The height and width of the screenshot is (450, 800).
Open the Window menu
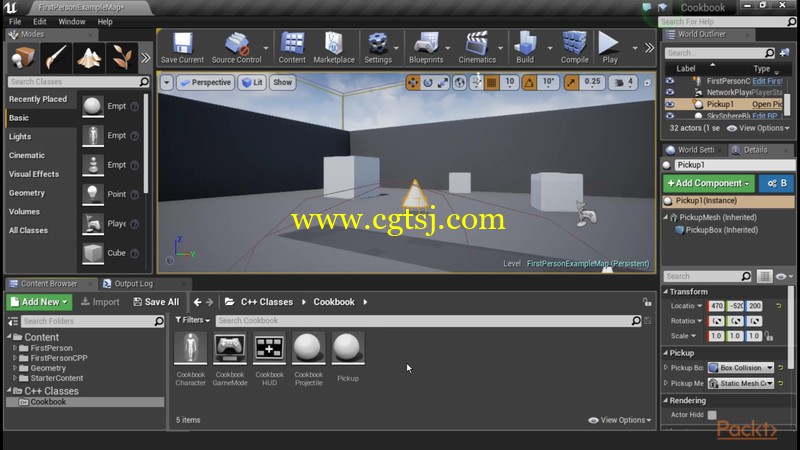pos(71,21)
